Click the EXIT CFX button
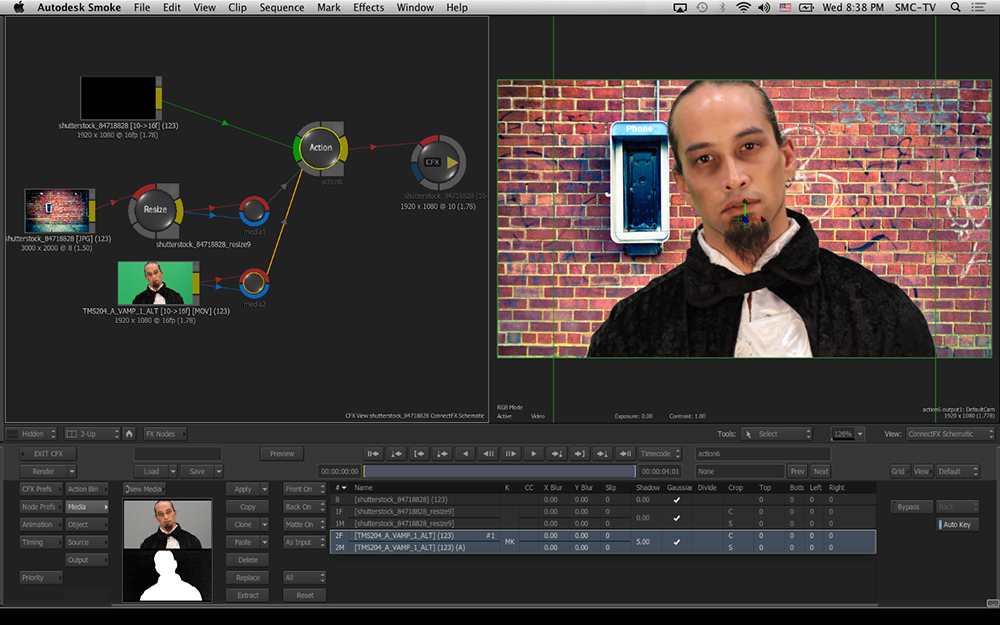 tap(48, 454)
